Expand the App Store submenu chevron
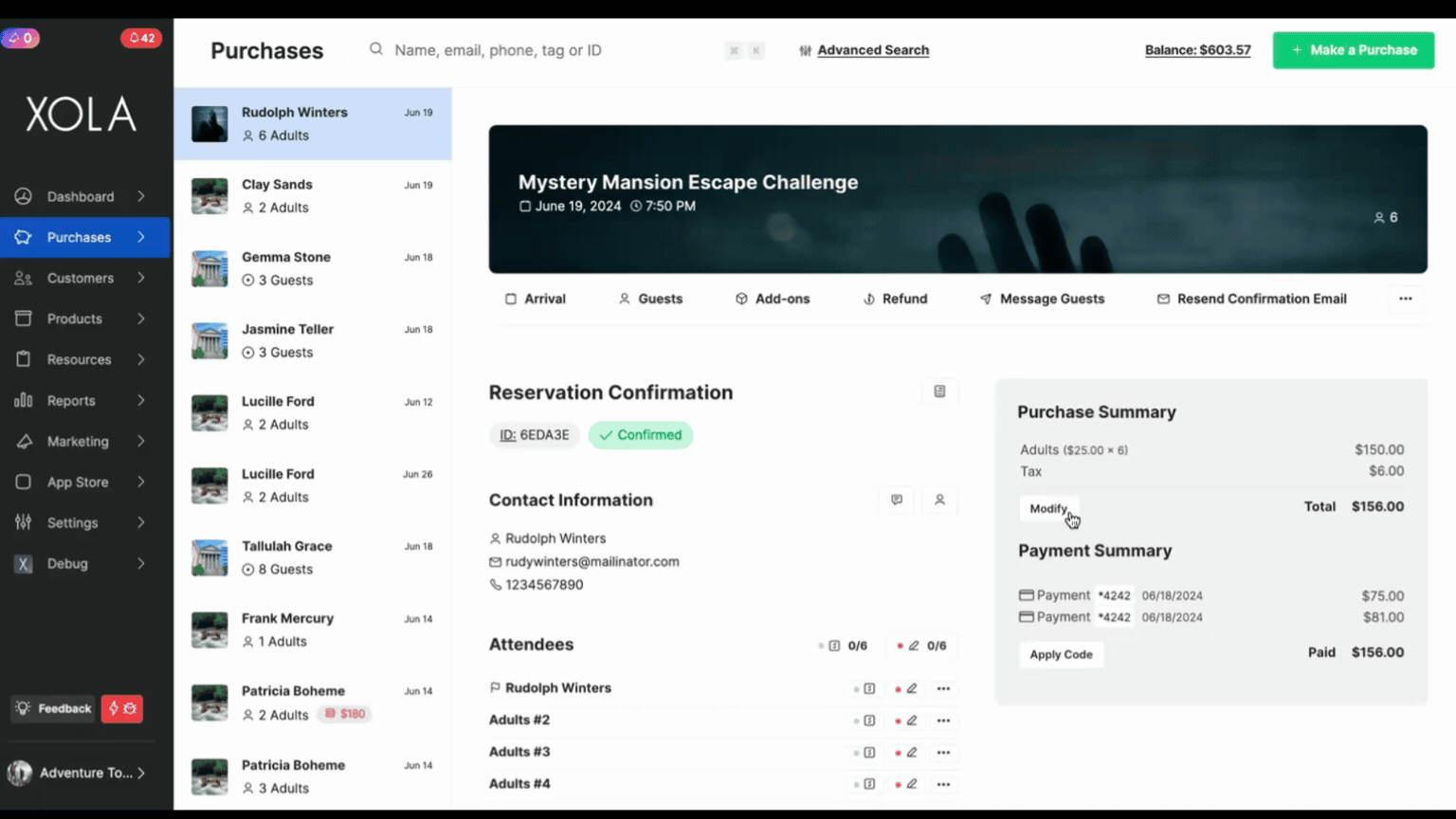Screen dimensions: 1456x819 click(x=141, y=482)
